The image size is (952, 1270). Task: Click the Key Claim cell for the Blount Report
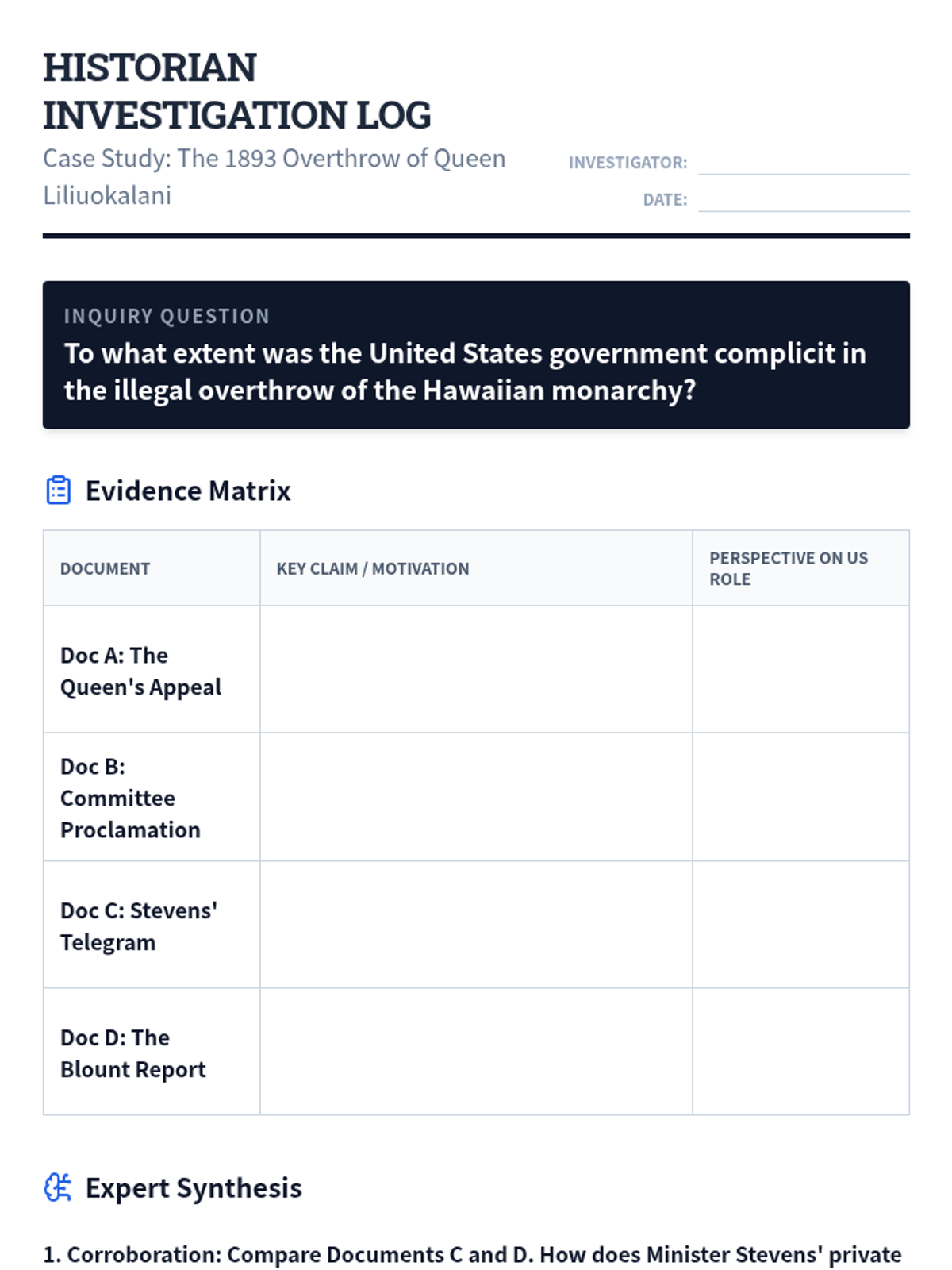(x=476, y=1052)
